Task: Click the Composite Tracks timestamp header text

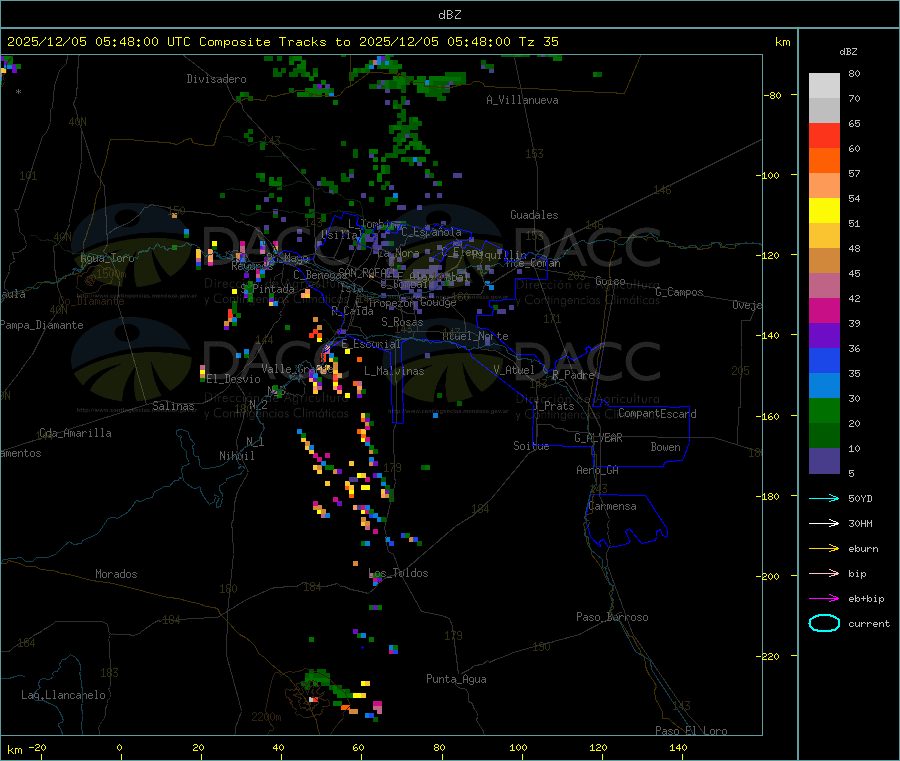Action: coord(283,42)
